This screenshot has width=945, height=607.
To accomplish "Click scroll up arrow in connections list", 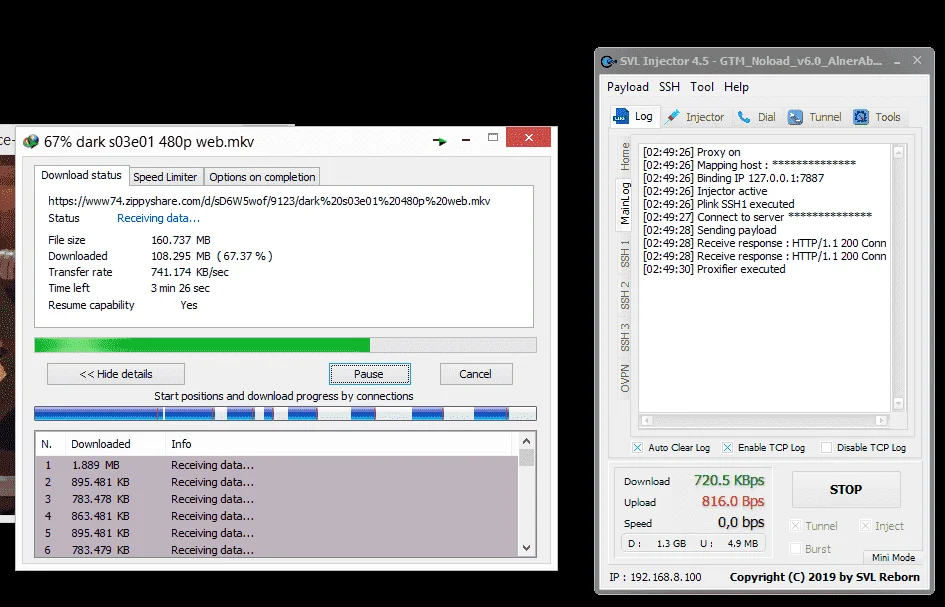I will coord(526,441).
